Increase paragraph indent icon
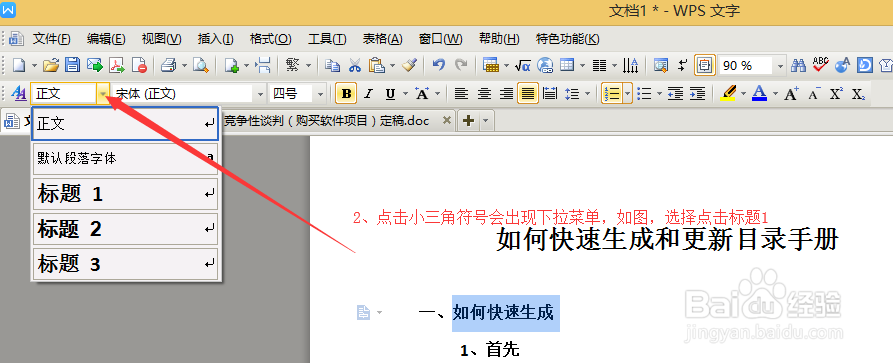The width and height of the screenshot is (893, 363). pos(698,93)
